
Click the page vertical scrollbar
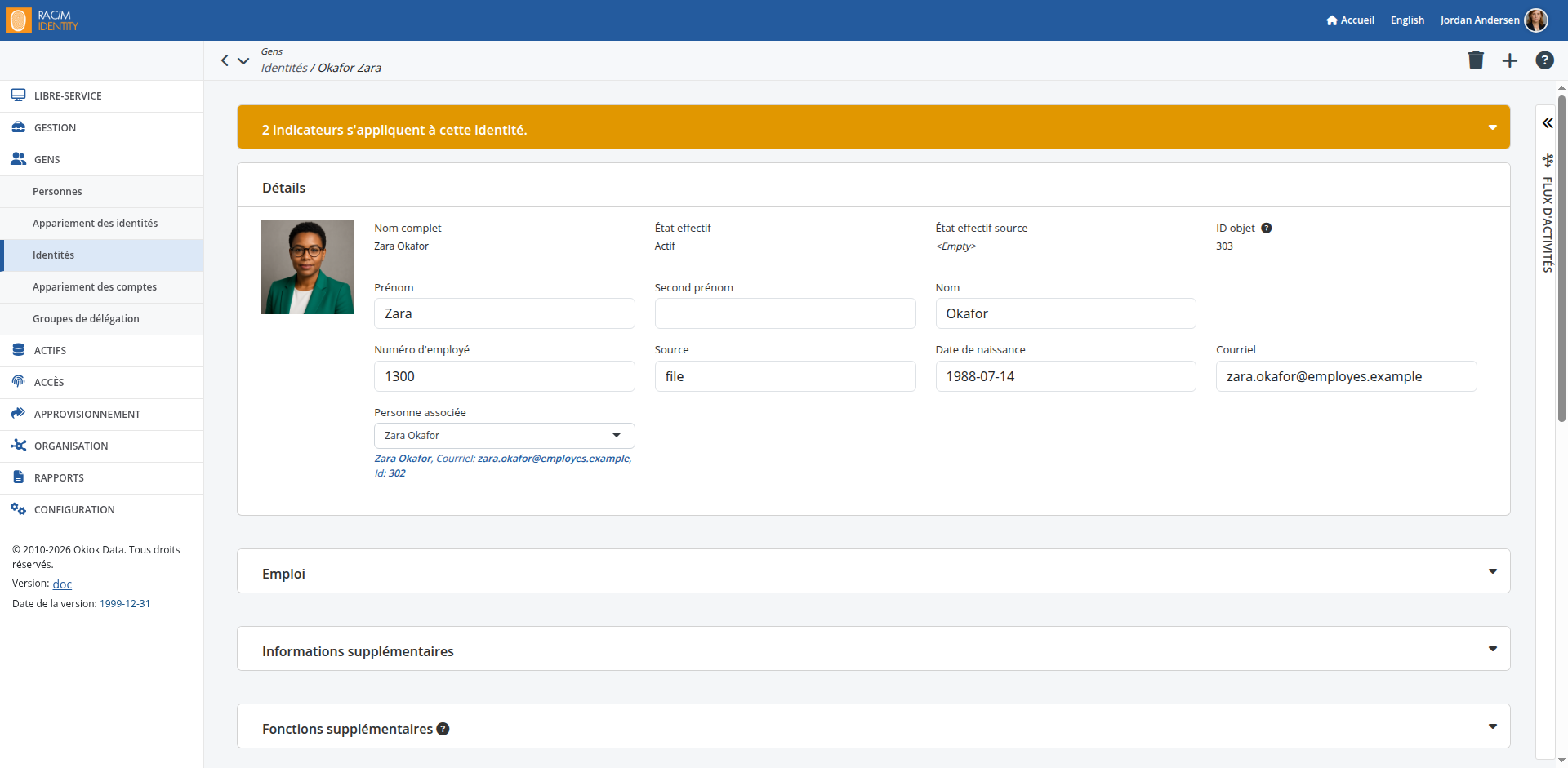click(1561, 258)
